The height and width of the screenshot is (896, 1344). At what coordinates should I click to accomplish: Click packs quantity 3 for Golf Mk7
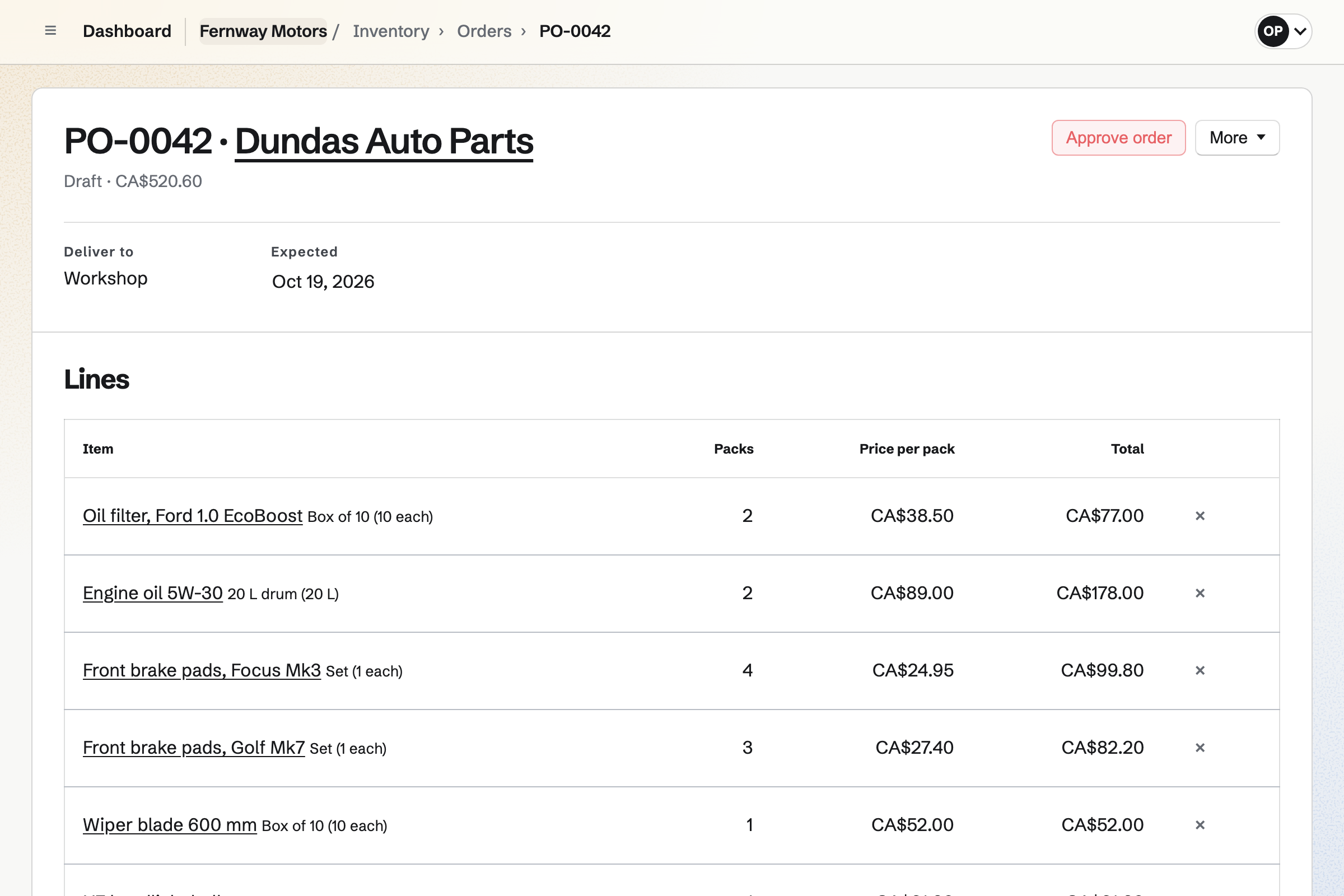coord(748,747)
